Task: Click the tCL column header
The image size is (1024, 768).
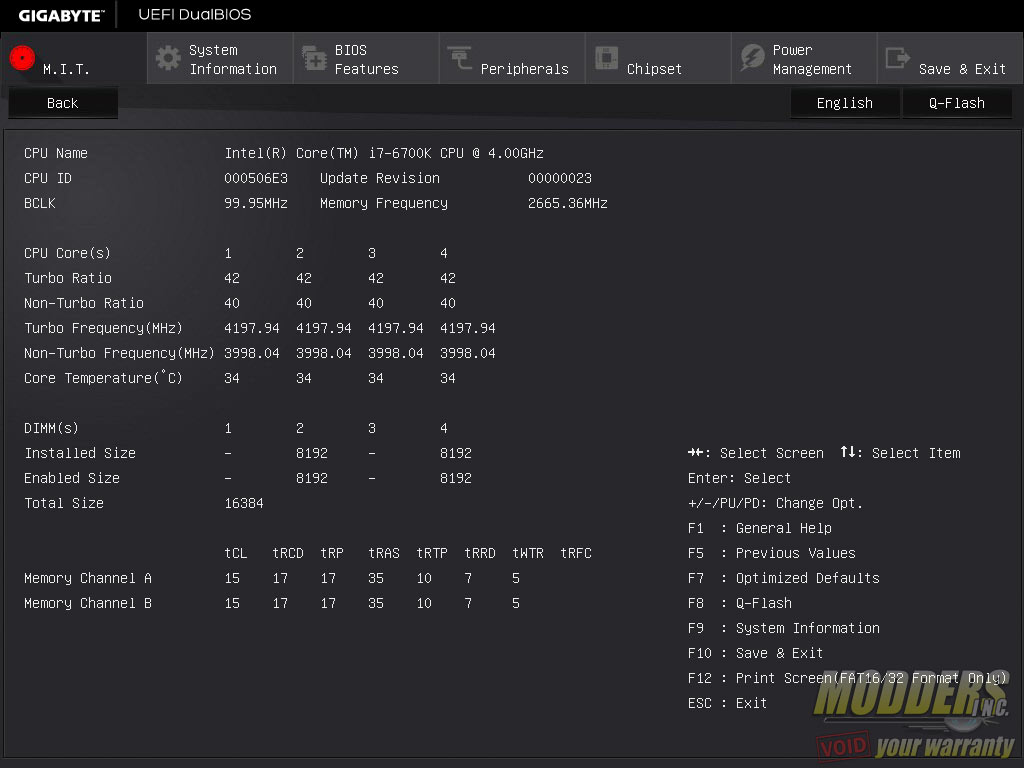Action: tap(236, 553)
